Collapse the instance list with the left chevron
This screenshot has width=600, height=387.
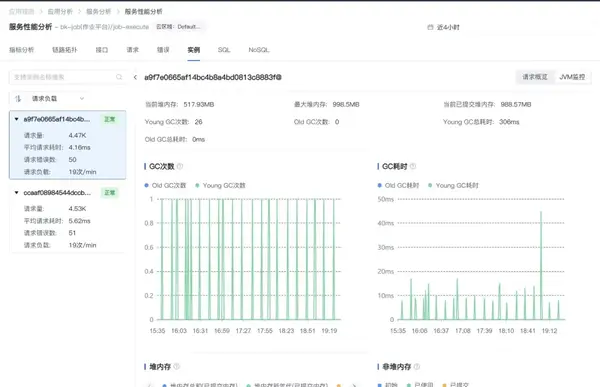coord(135,77)
